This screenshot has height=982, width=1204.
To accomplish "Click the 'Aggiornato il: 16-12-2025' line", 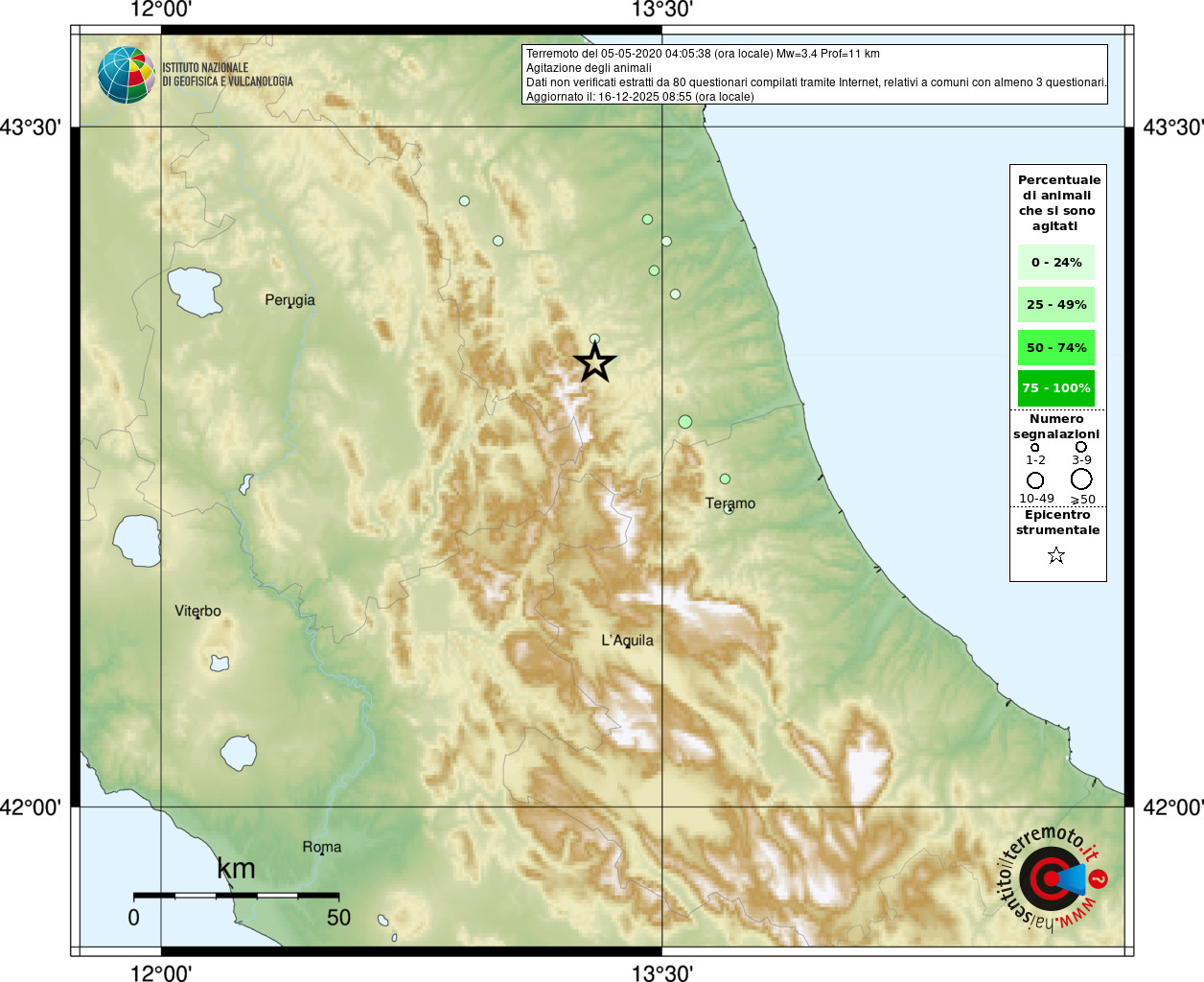I will tap(640, 97).
